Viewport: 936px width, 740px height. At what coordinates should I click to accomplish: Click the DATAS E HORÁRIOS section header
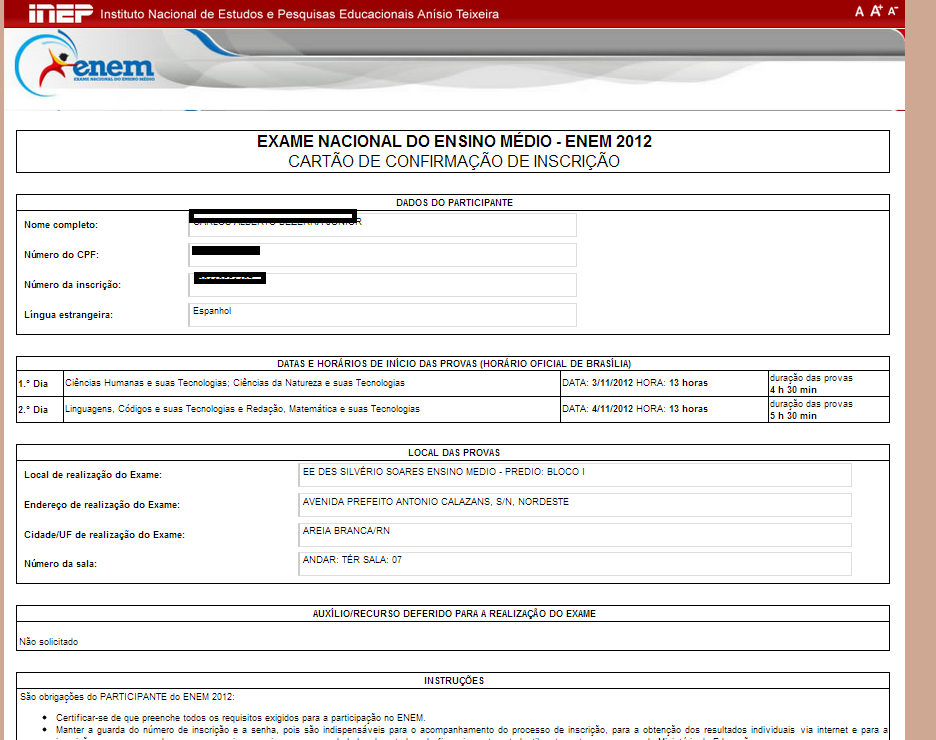pyautogui.click(x=454, y=363)
